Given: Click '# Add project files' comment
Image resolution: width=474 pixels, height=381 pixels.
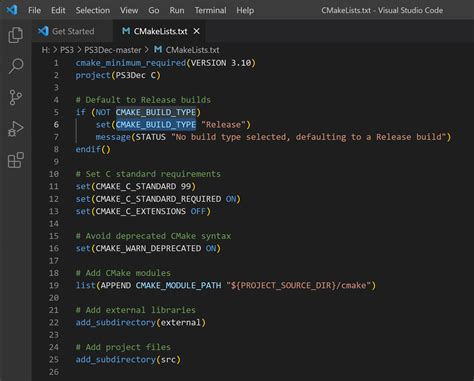Looking at the screenshot, I should coord(123,347).
